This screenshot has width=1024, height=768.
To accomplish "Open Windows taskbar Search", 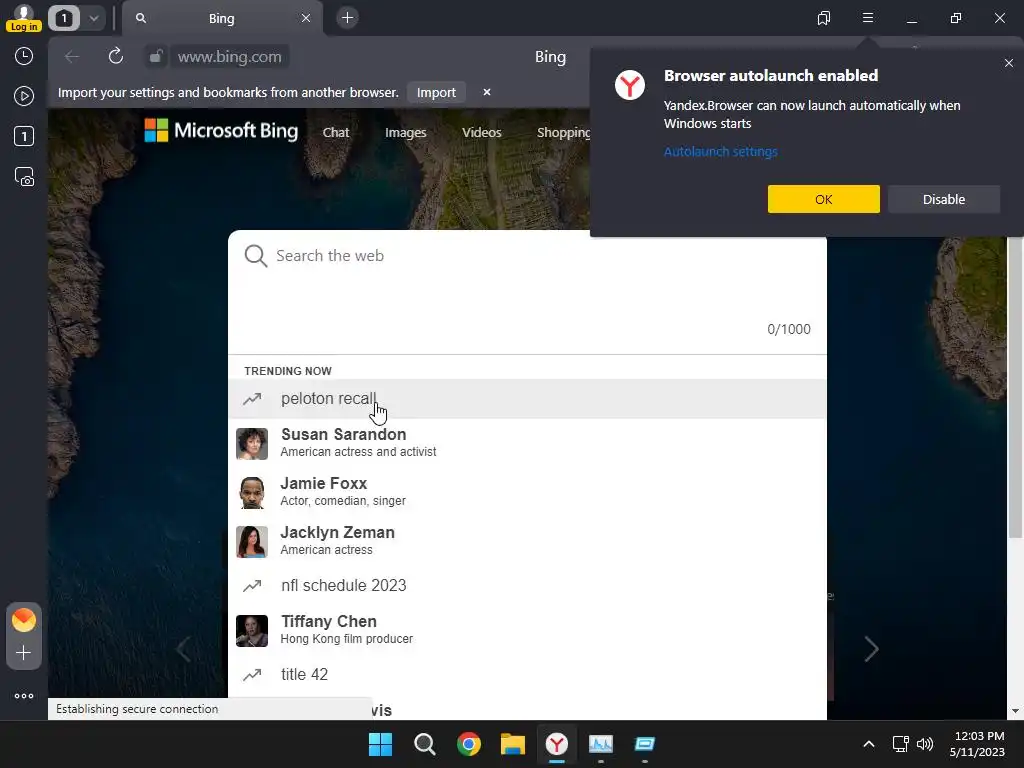I will 424,744.
